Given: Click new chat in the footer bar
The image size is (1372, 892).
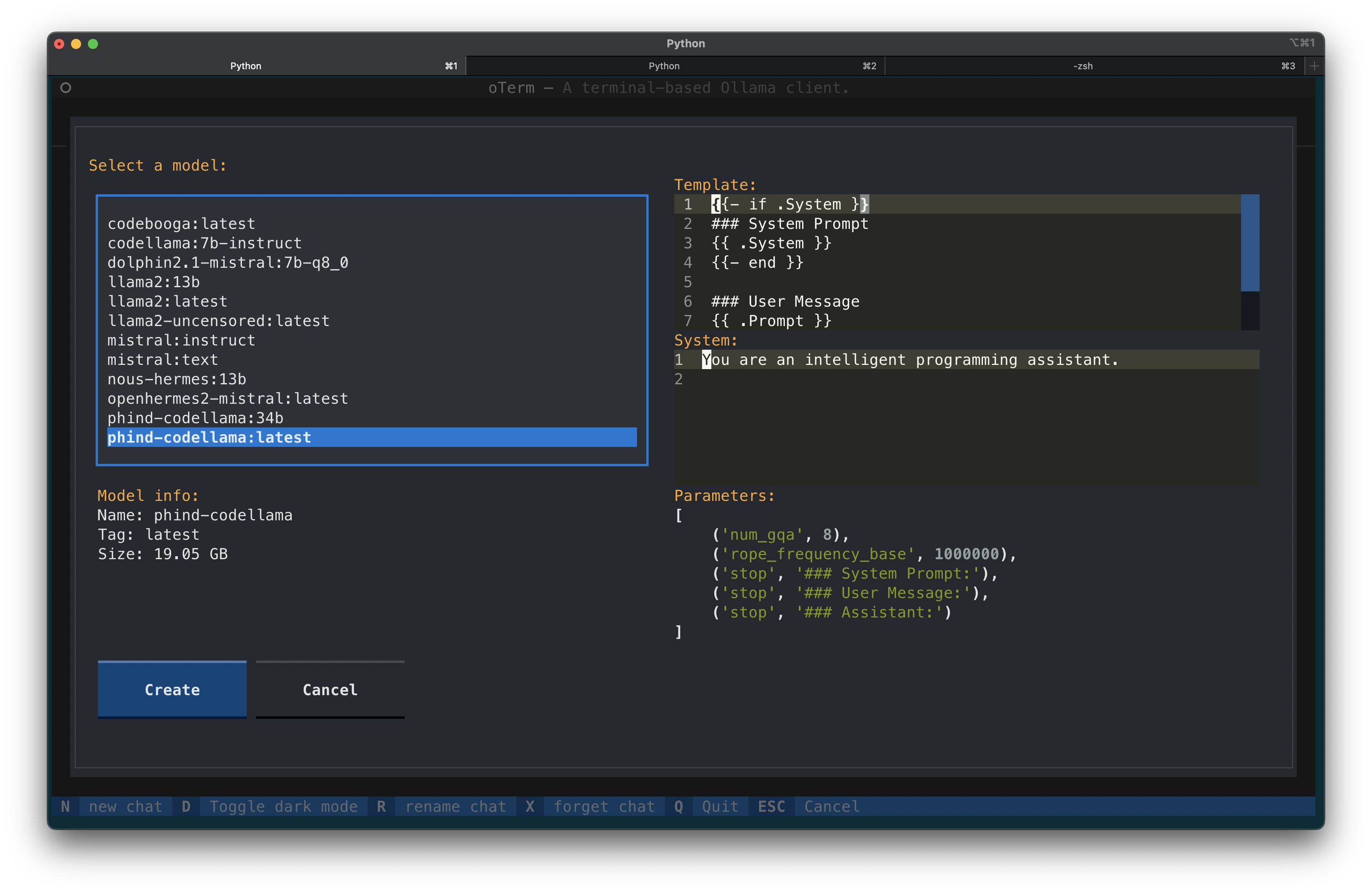Looking at the screenshot, I should 125,806.
